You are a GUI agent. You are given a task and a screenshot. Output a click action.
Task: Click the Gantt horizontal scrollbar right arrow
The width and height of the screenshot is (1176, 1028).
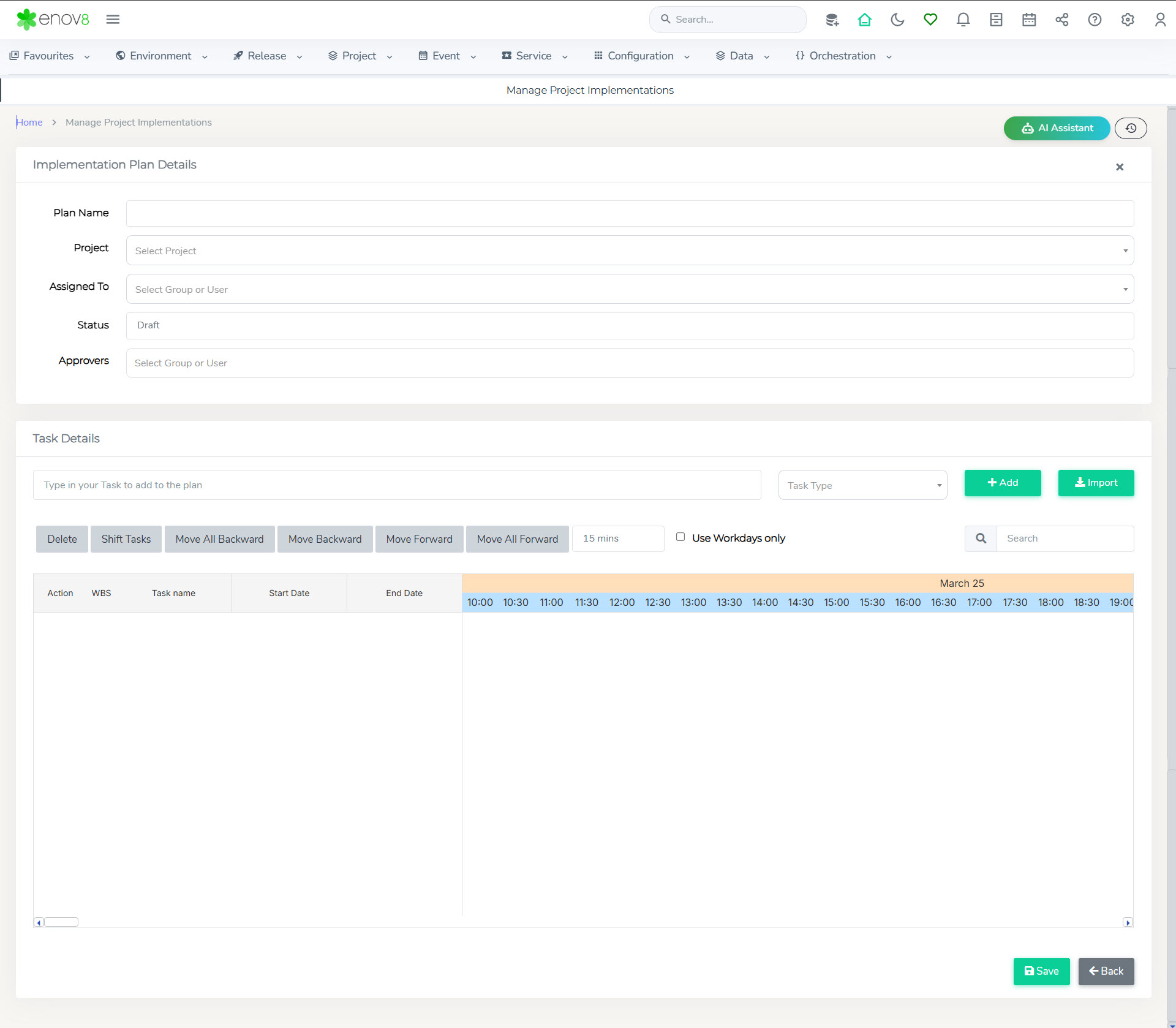pos(1128,923)
